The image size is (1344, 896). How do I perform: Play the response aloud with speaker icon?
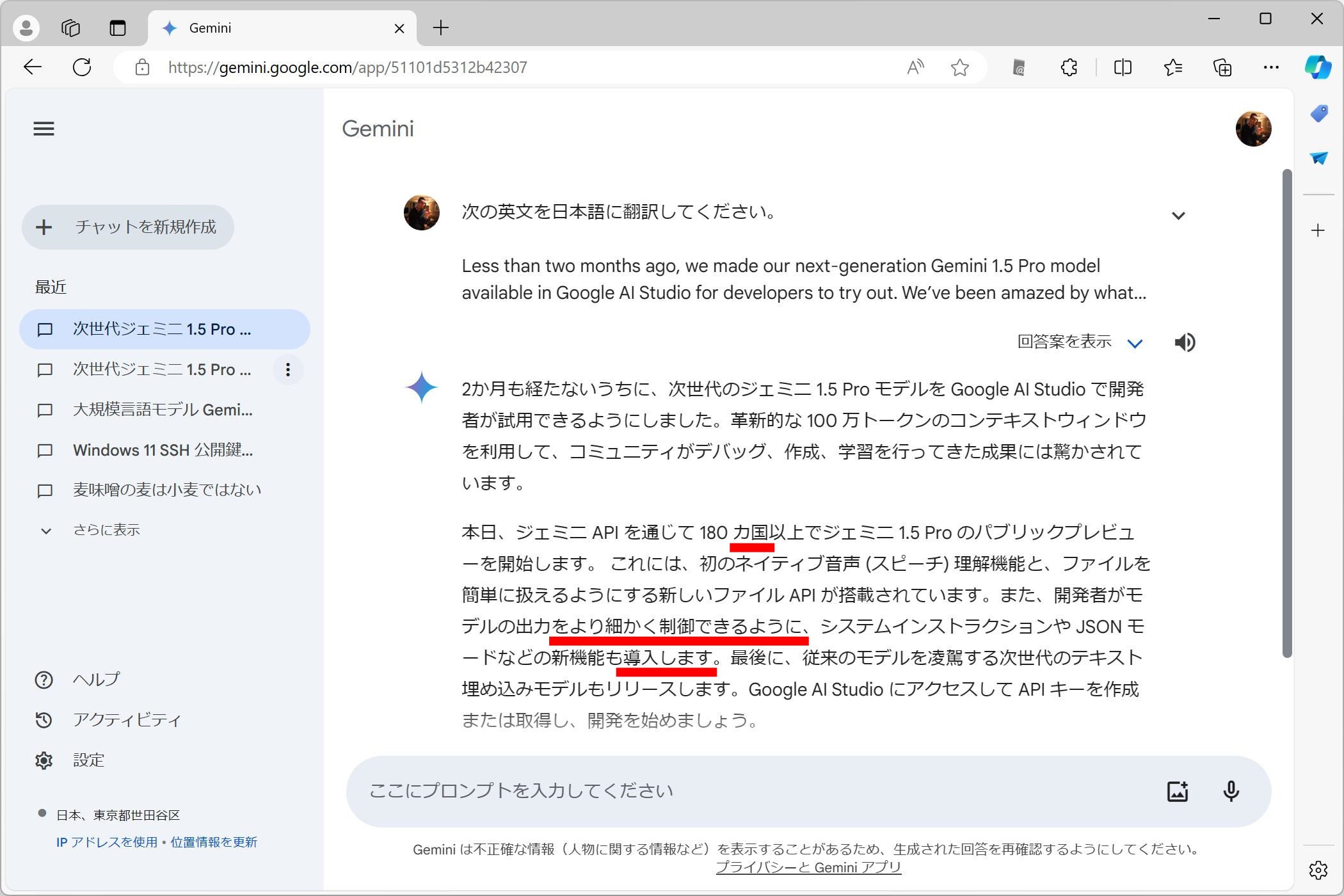(1185, 342)
